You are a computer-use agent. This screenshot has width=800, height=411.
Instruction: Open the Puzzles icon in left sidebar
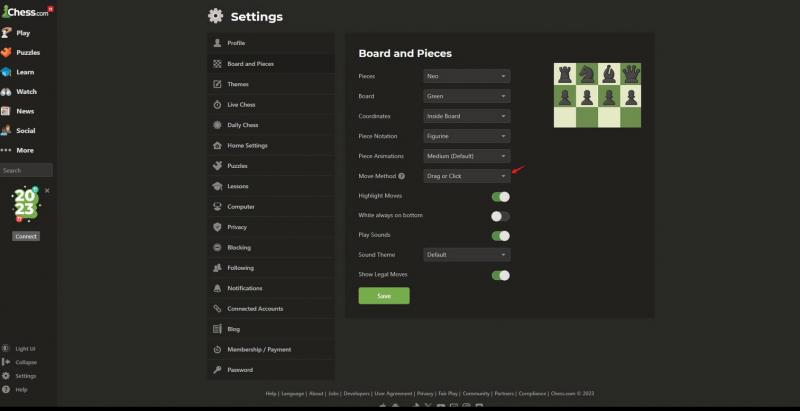(7, 52)
